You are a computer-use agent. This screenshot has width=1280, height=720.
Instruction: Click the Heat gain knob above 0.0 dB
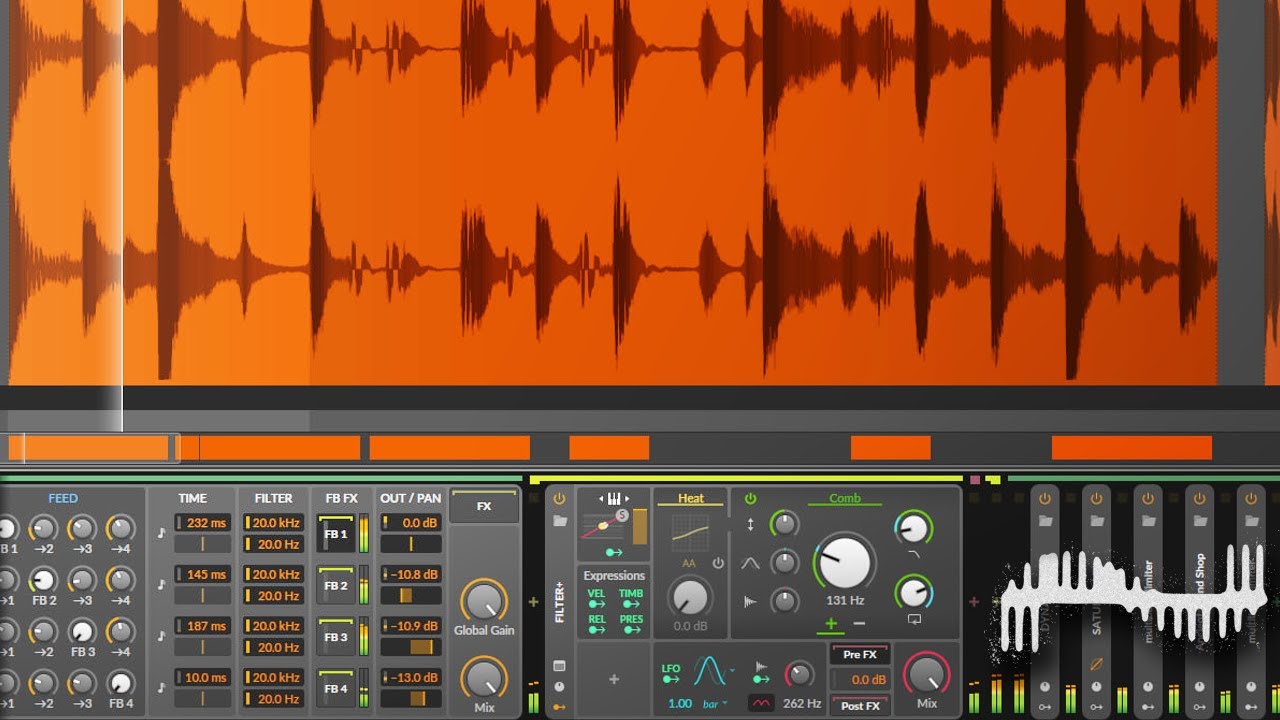690,598
